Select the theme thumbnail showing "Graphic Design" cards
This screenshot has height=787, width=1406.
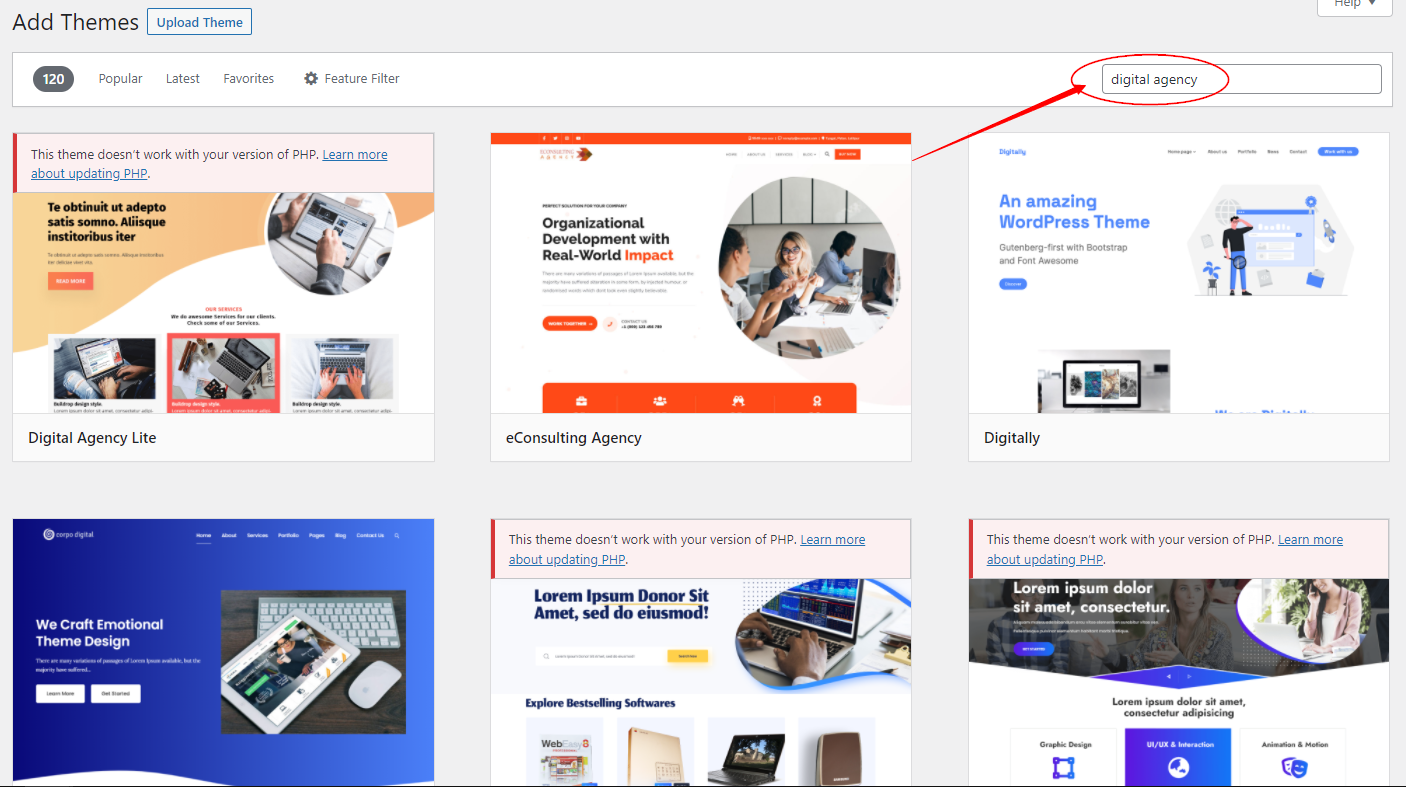(x=1179, y=683)
